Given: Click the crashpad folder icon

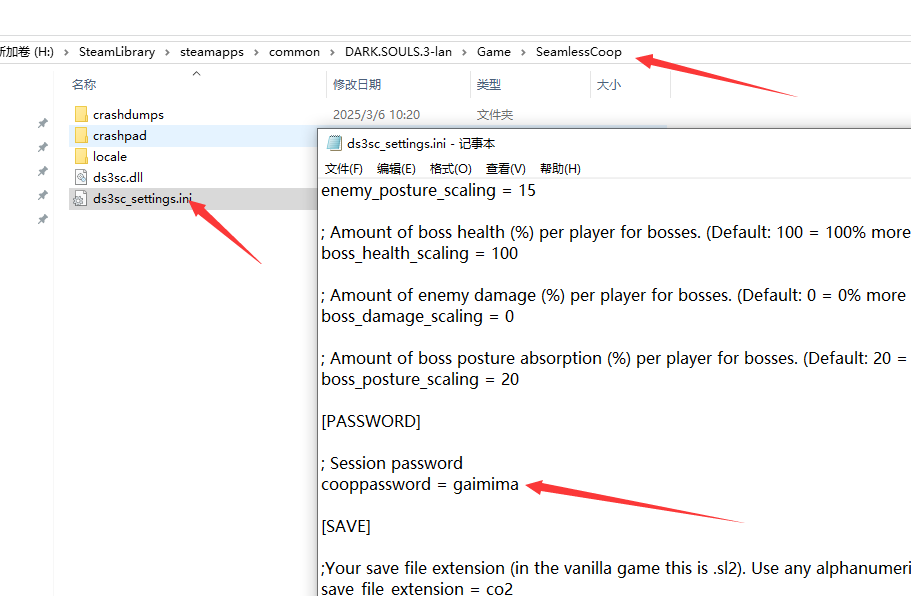Looking at the screenshot, I should click(x=81, y=136).
